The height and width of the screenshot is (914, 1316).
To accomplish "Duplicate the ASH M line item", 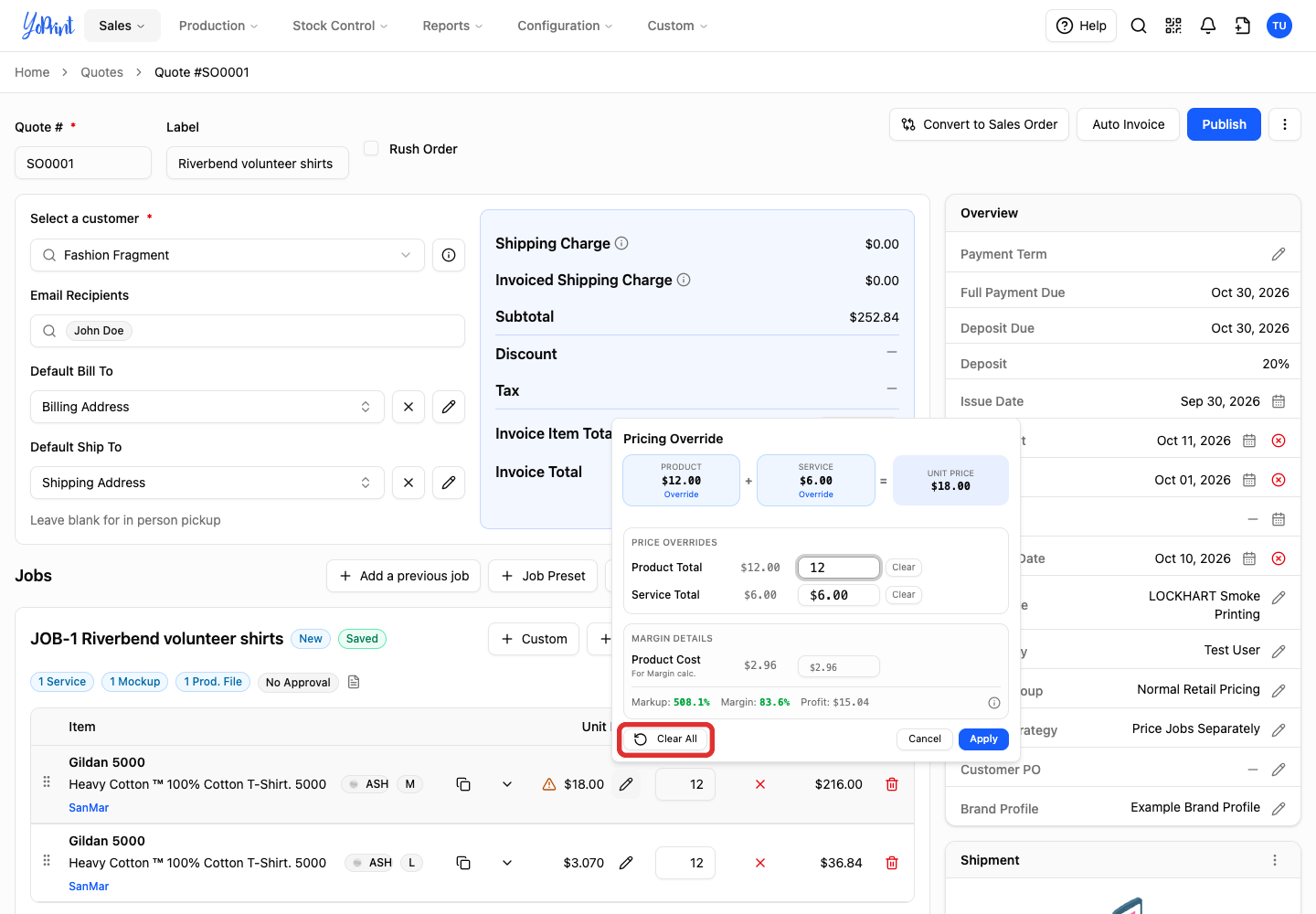I will pyautogui.click(x=463, y=784).
